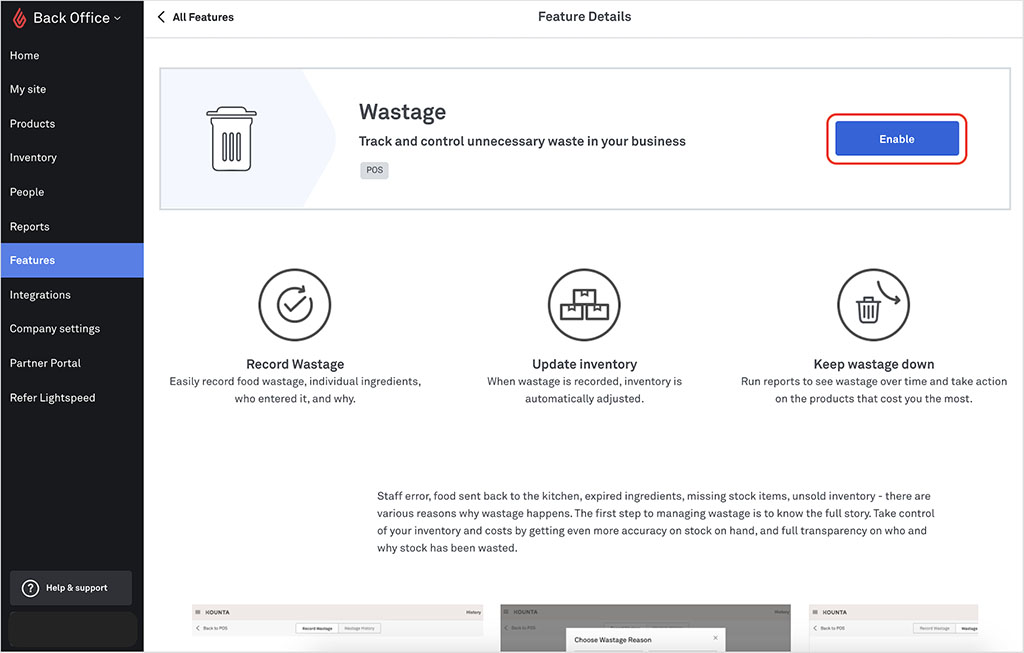The image size is (1024, 653).
Task: Click the Feature Details page title
Action: [584, 17]
